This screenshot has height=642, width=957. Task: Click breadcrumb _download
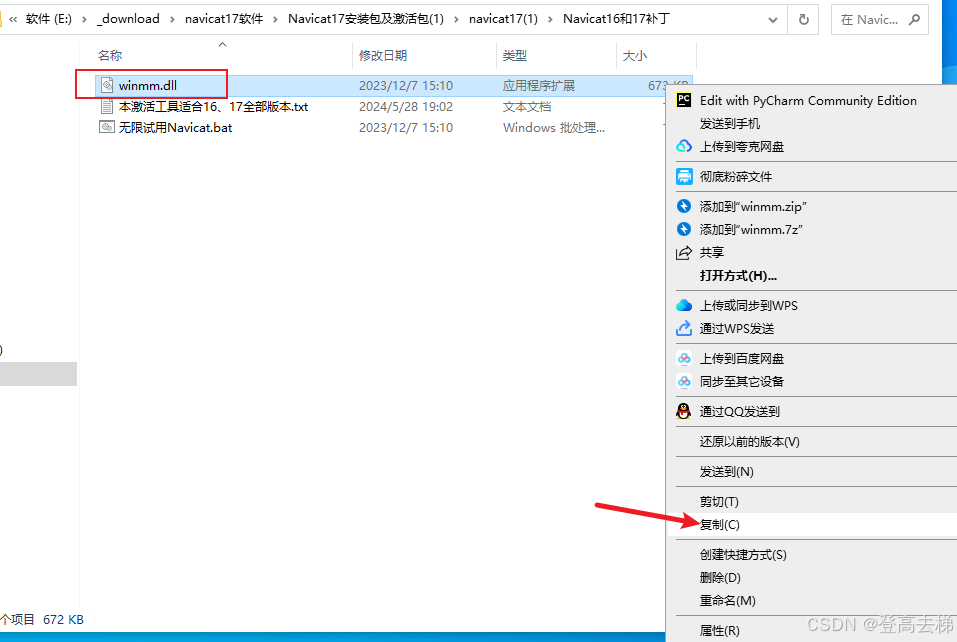click(128, 20)
